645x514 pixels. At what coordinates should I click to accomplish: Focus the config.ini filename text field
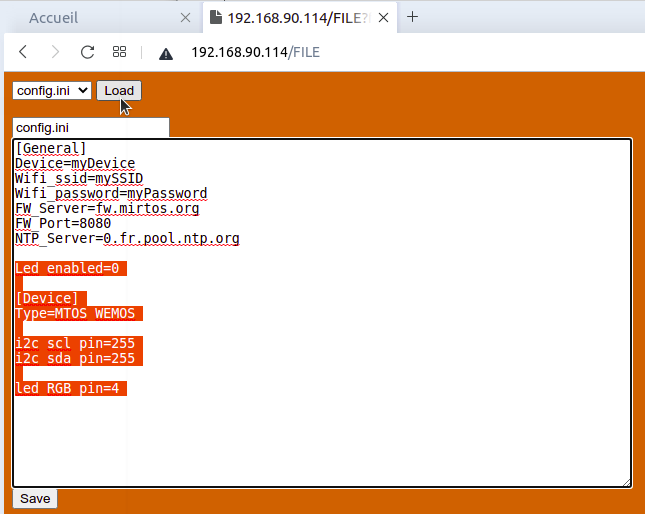pyautogui.click(x=90, y=127)
